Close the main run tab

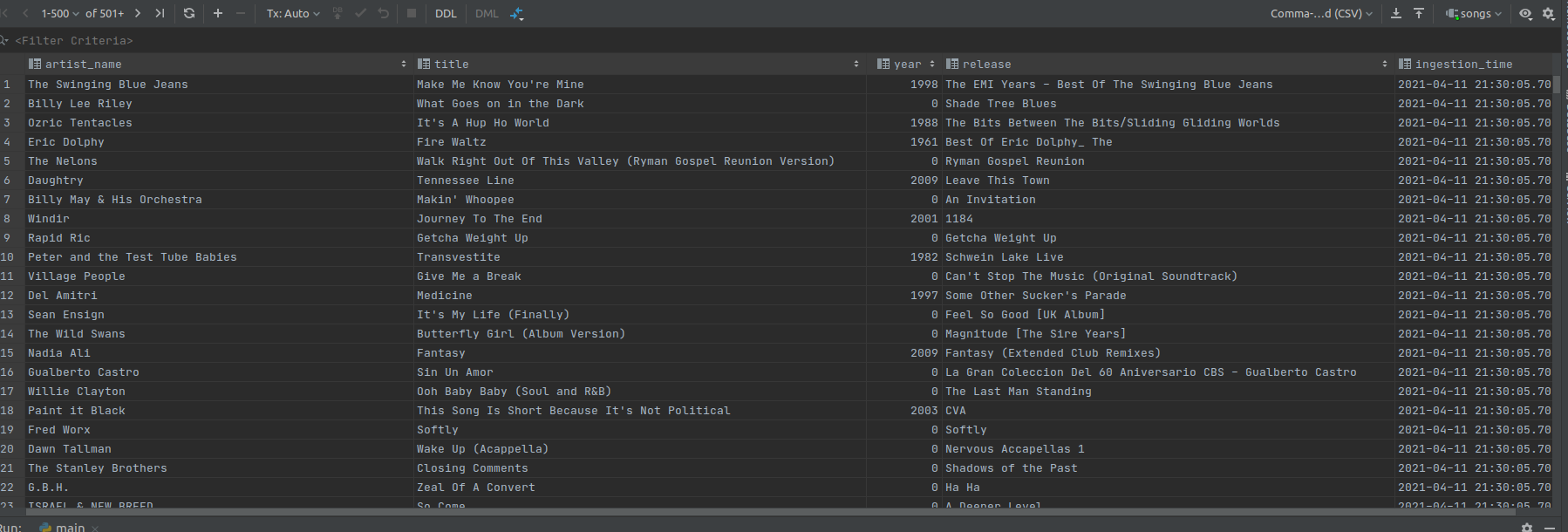pyautogui.click(x=95, y=528)
